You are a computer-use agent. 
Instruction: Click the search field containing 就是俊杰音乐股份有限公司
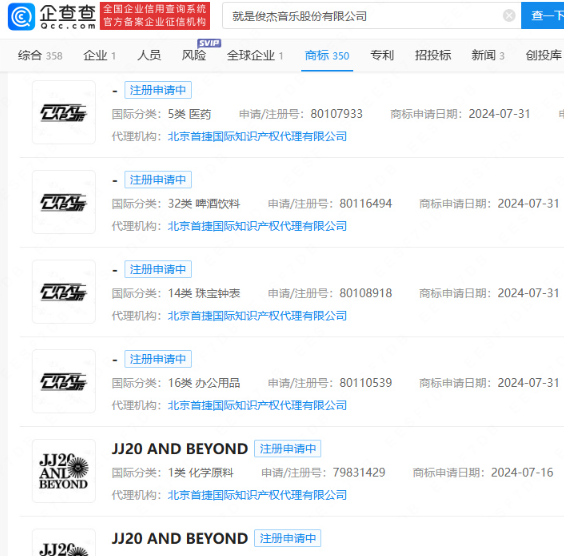click(x=372, y=16)
